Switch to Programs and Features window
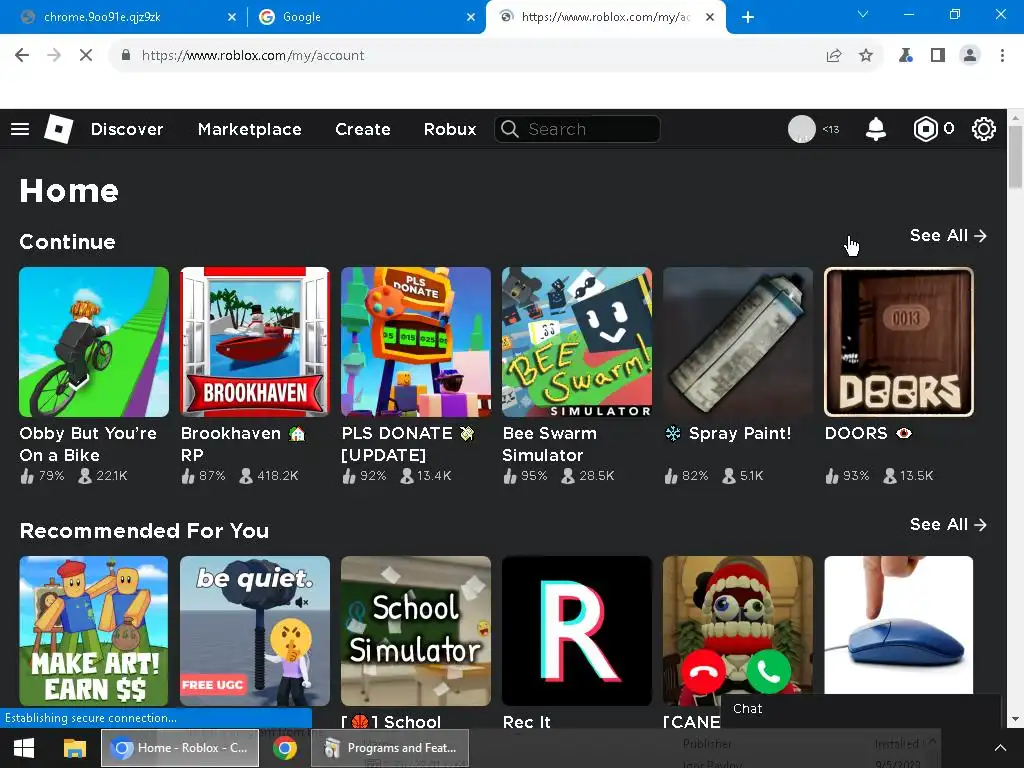This screenshot has width=1024, height=768. click(x=390, y=748)
